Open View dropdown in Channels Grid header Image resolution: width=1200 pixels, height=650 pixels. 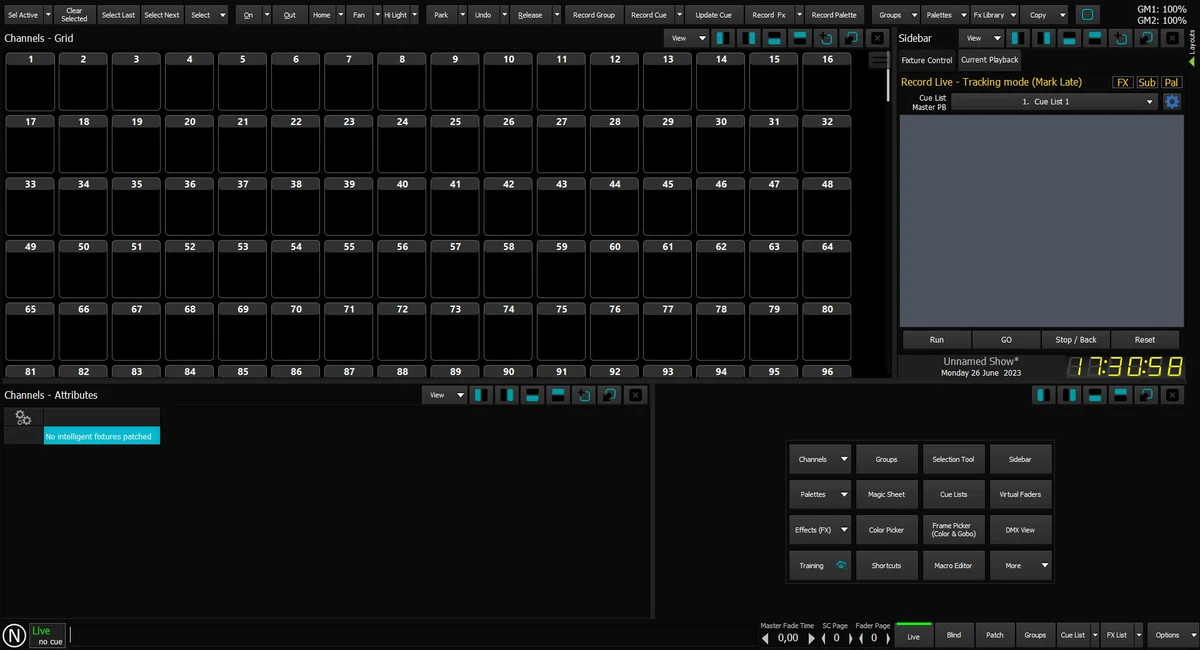pos(687,38)
